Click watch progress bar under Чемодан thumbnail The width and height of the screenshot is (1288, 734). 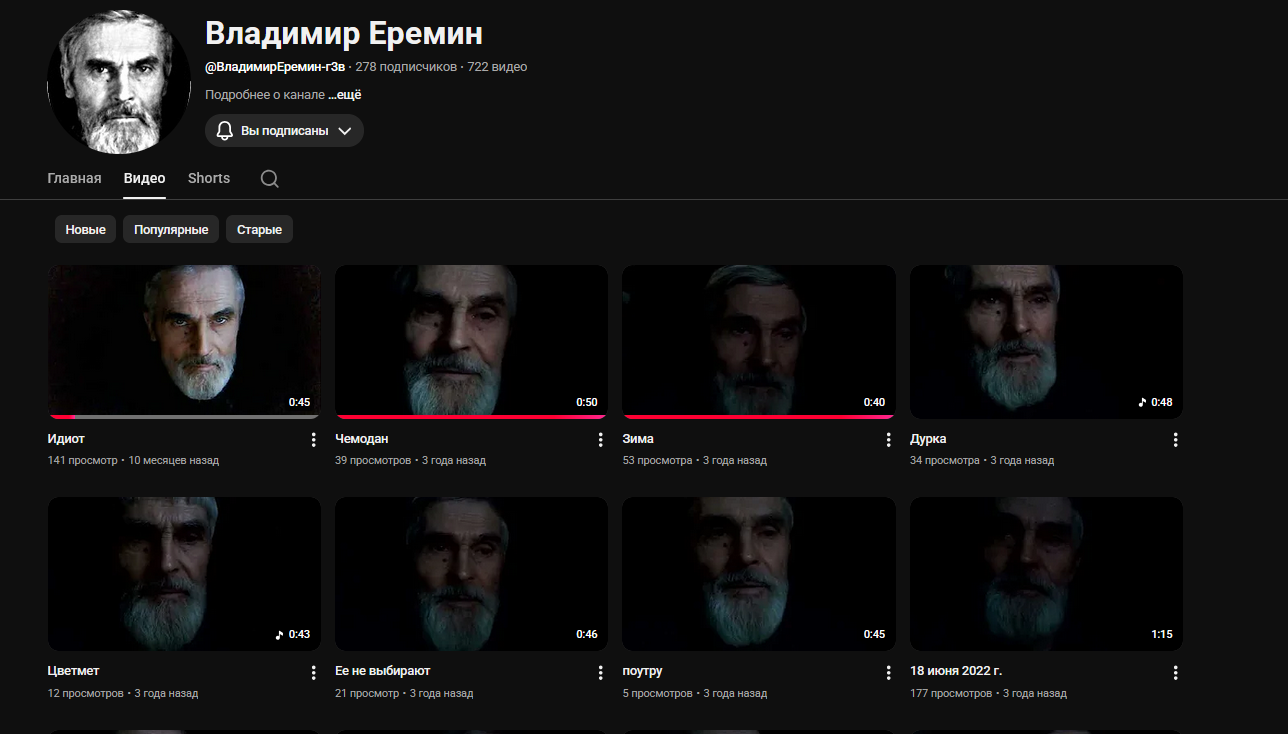[x=471, y=417]
